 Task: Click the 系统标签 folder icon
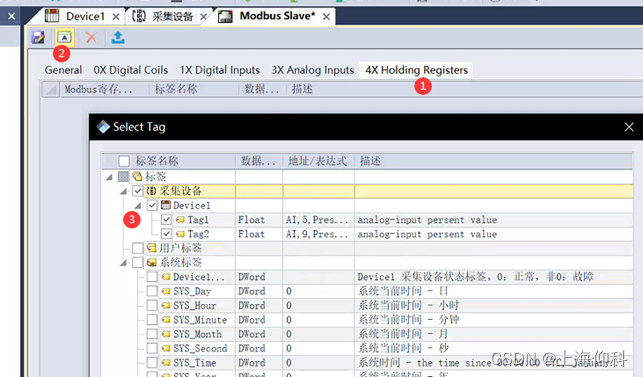[152, 262]
